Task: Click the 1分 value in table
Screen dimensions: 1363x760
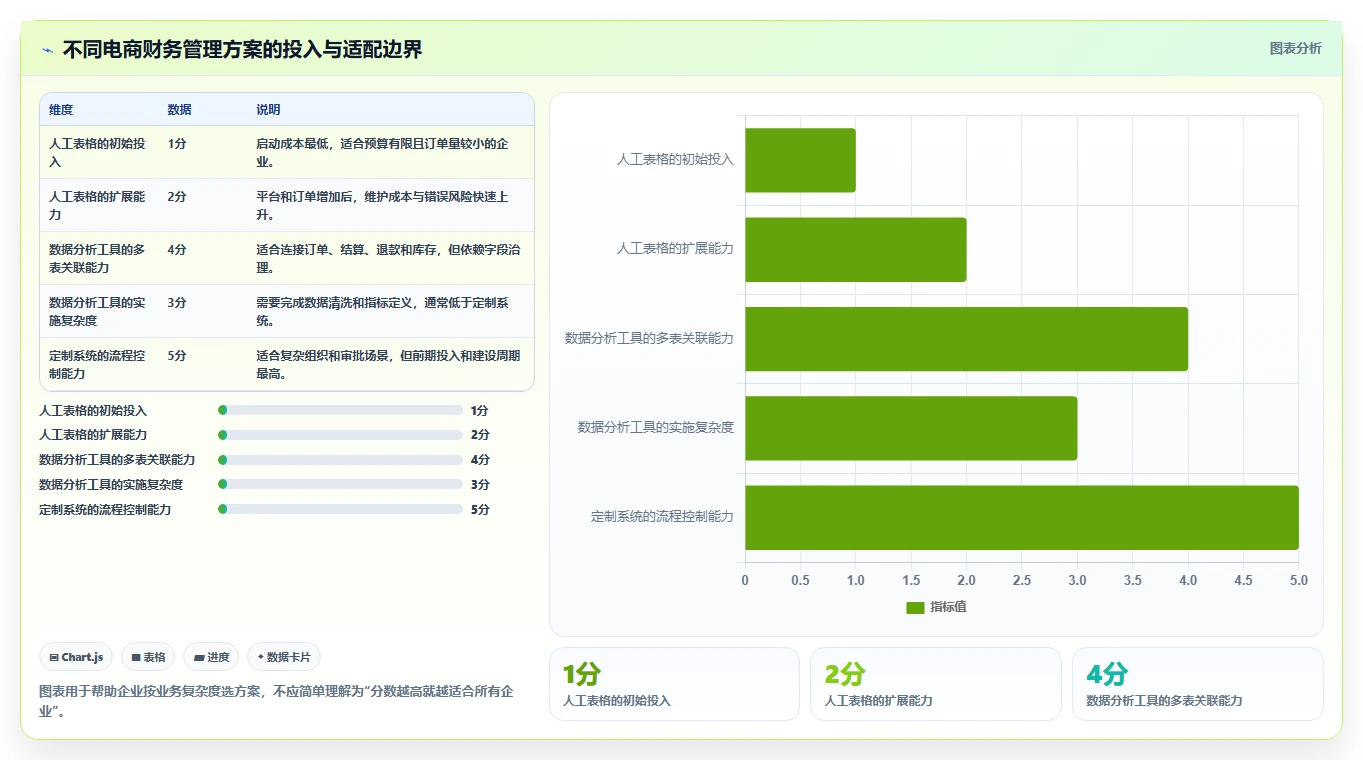Action: 177,144
